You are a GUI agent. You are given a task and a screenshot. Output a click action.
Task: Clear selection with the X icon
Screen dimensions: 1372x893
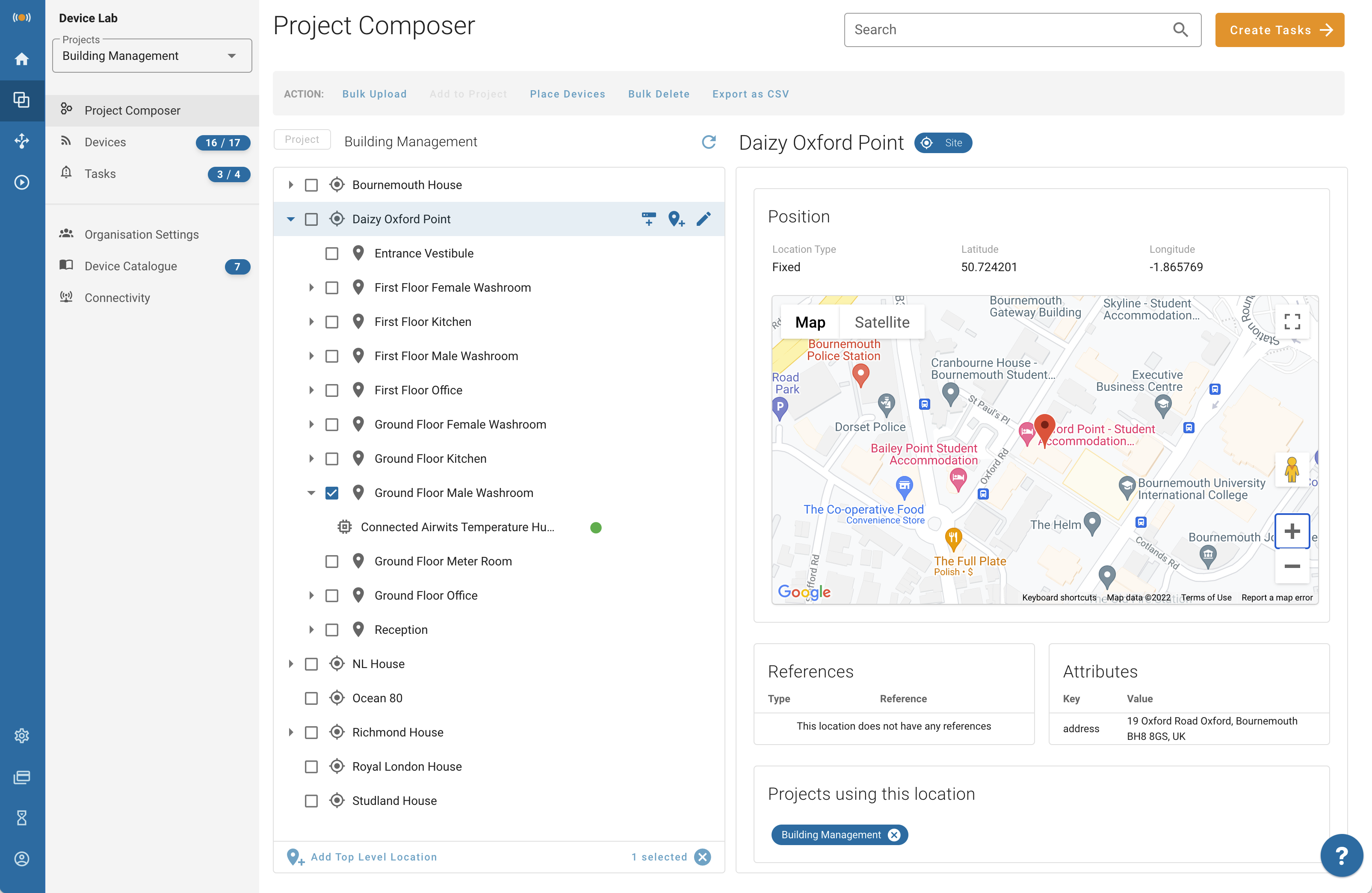point(703,857)
